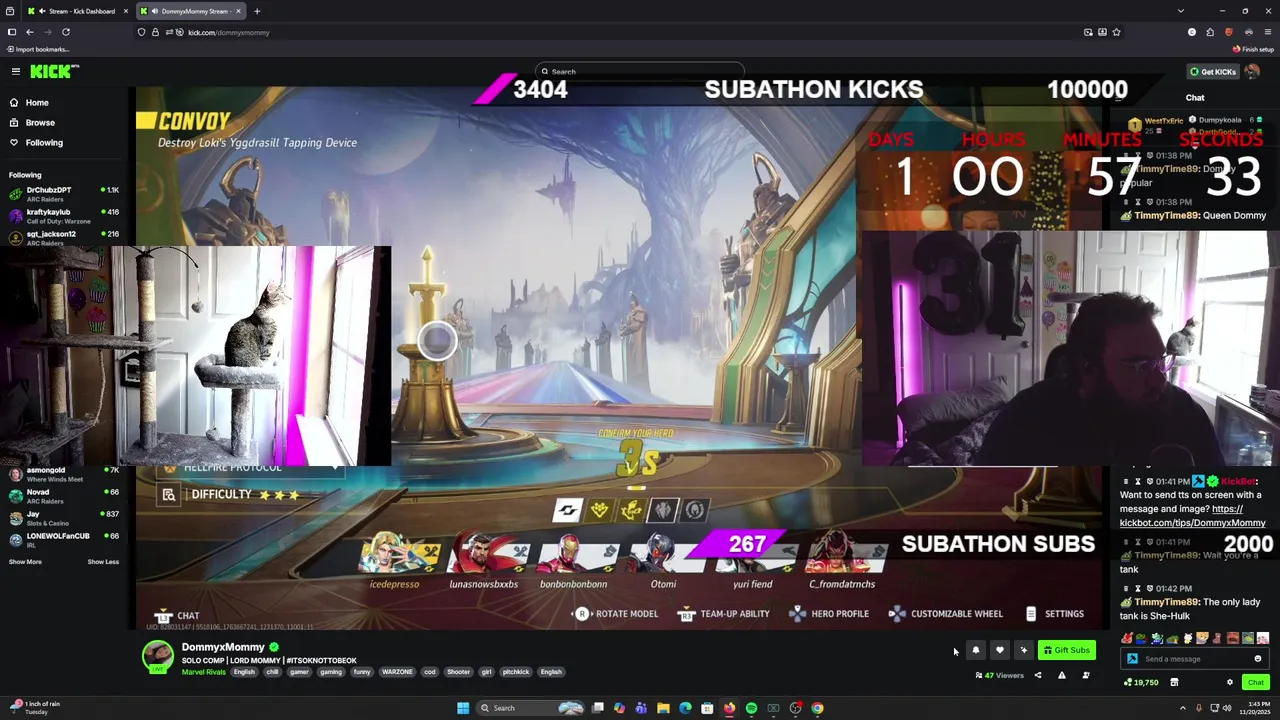Click the share stream icon
The height and width of the screenshot is (720, 1280).
(1038, 675)
